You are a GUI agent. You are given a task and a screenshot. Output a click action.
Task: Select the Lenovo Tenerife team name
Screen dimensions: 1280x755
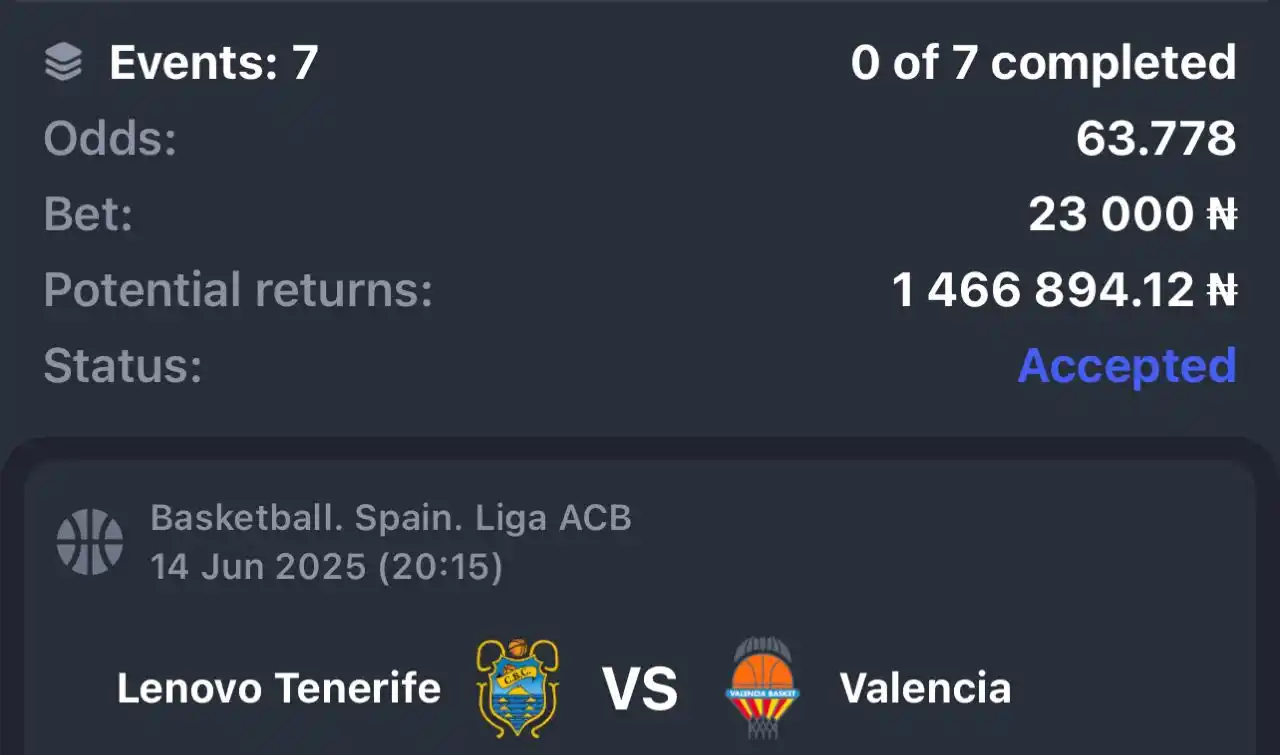pos(279,688)
